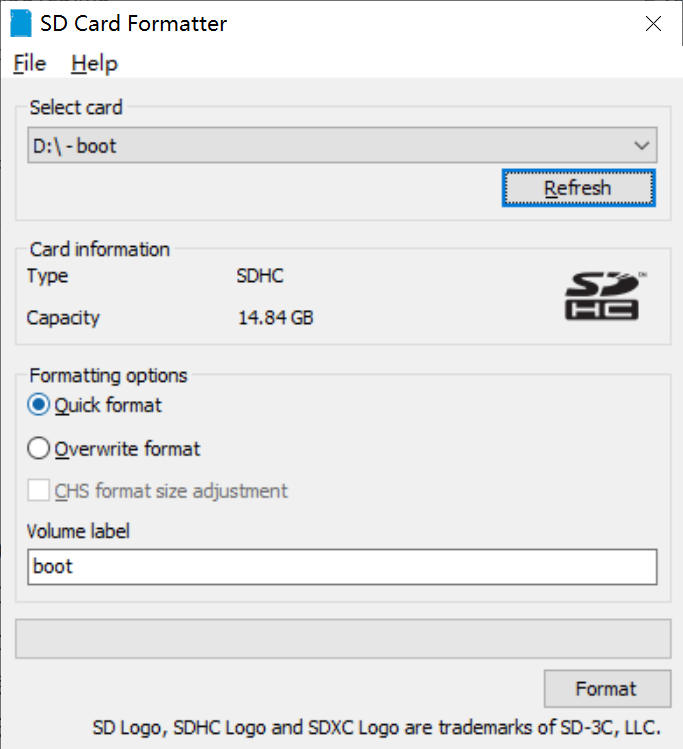Close the SD Card Formatter window
Screen dimensions: 683x749
[653, 23]
